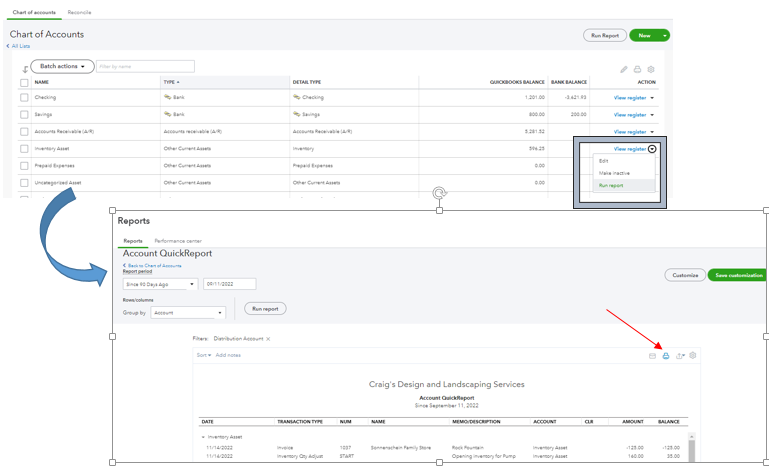Toggle the select-all checkbox in the table header

[24, 82]
